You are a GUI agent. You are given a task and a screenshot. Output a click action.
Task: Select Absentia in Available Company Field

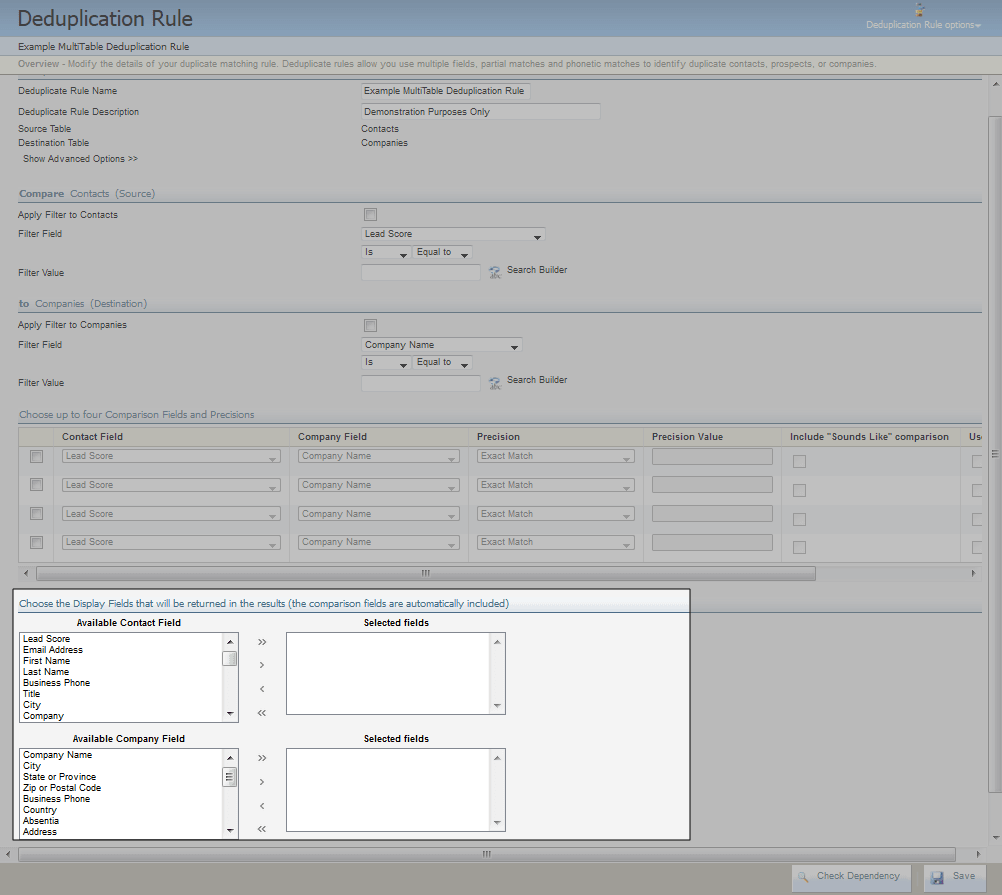[41, 821]
